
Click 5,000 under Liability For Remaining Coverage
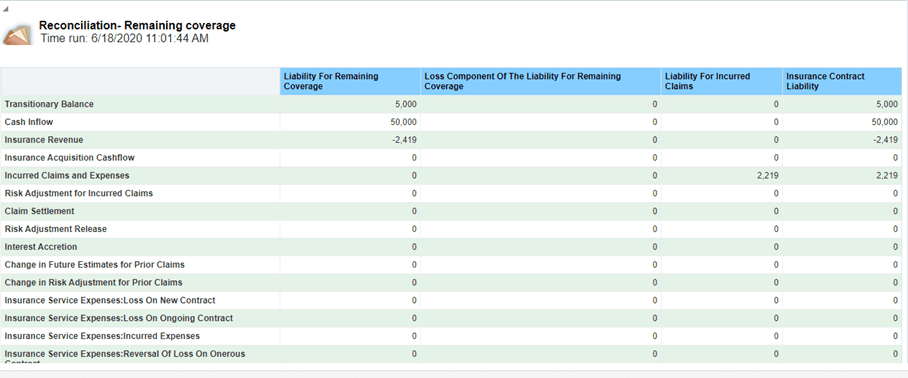406,105
